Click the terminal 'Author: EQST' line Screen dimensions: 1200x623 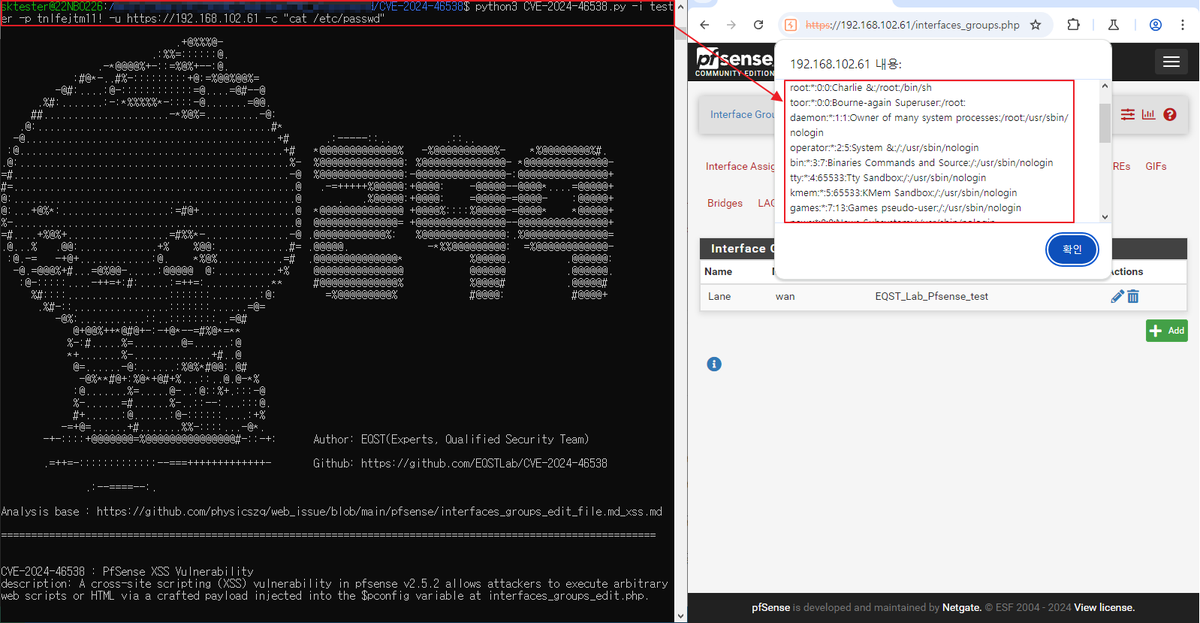[451, 439]
